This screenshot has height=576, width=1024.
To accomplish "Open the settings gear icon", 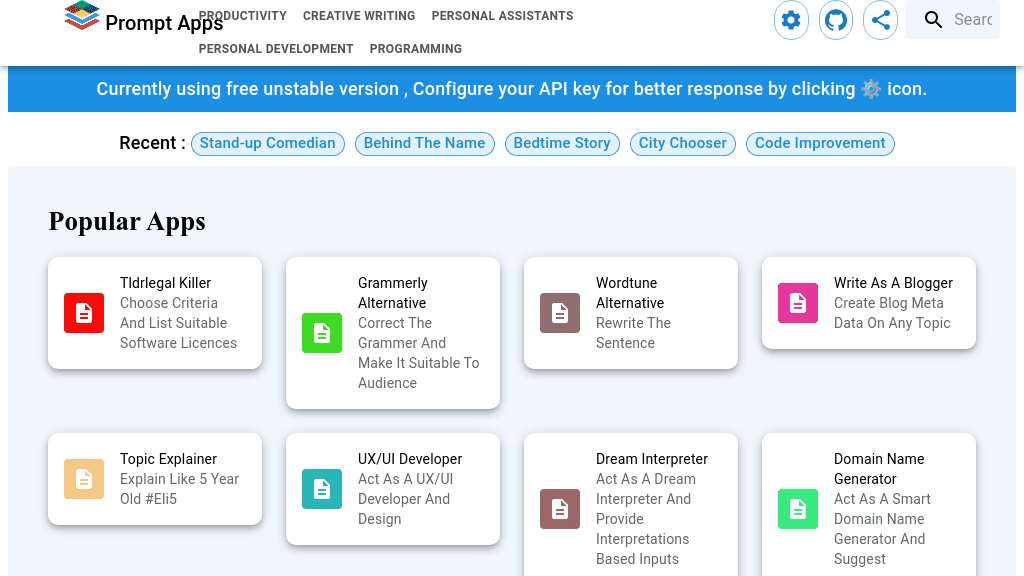I will click(791, 20).
